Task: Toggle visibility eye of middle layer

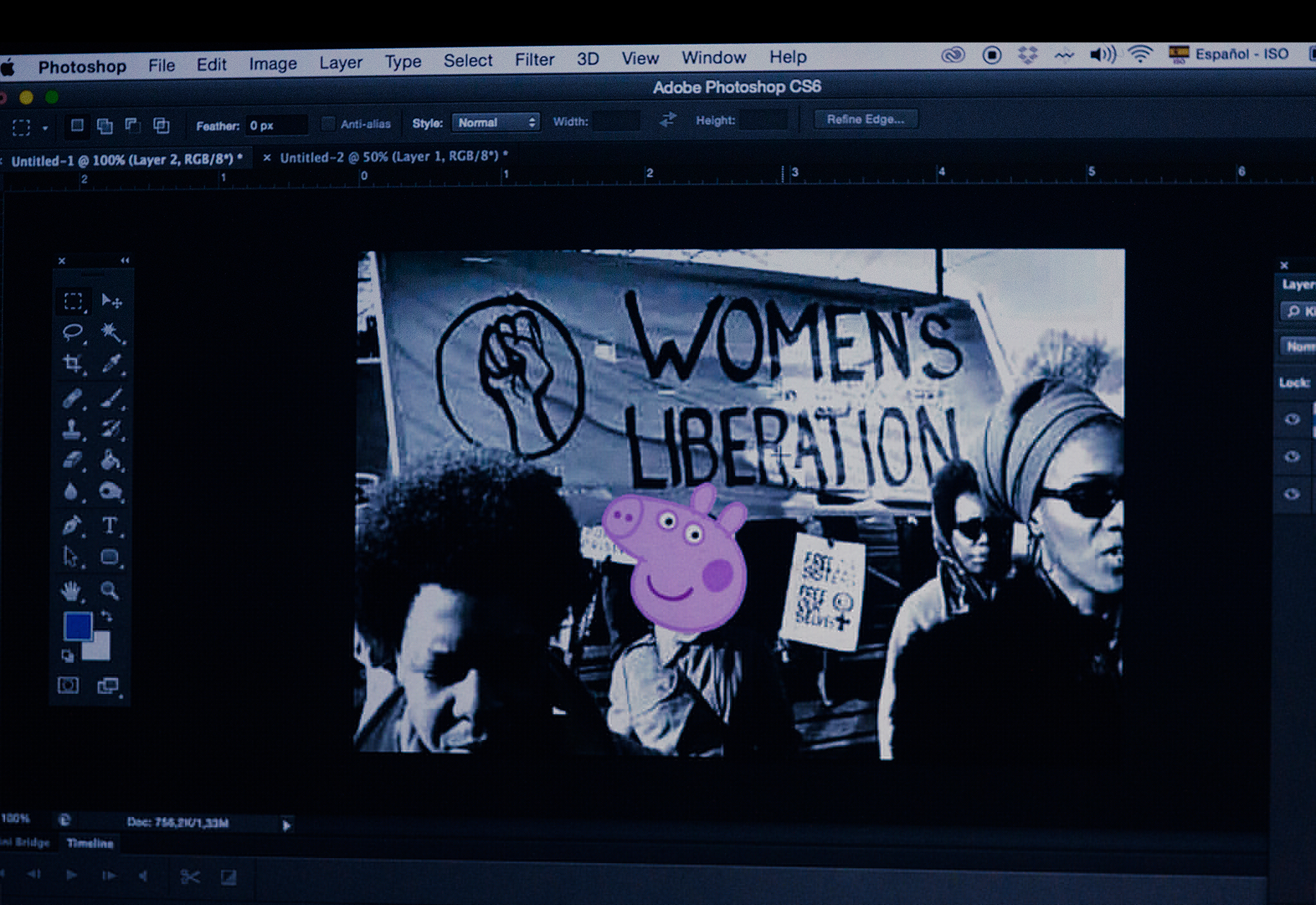Action: coord(1292,457)
